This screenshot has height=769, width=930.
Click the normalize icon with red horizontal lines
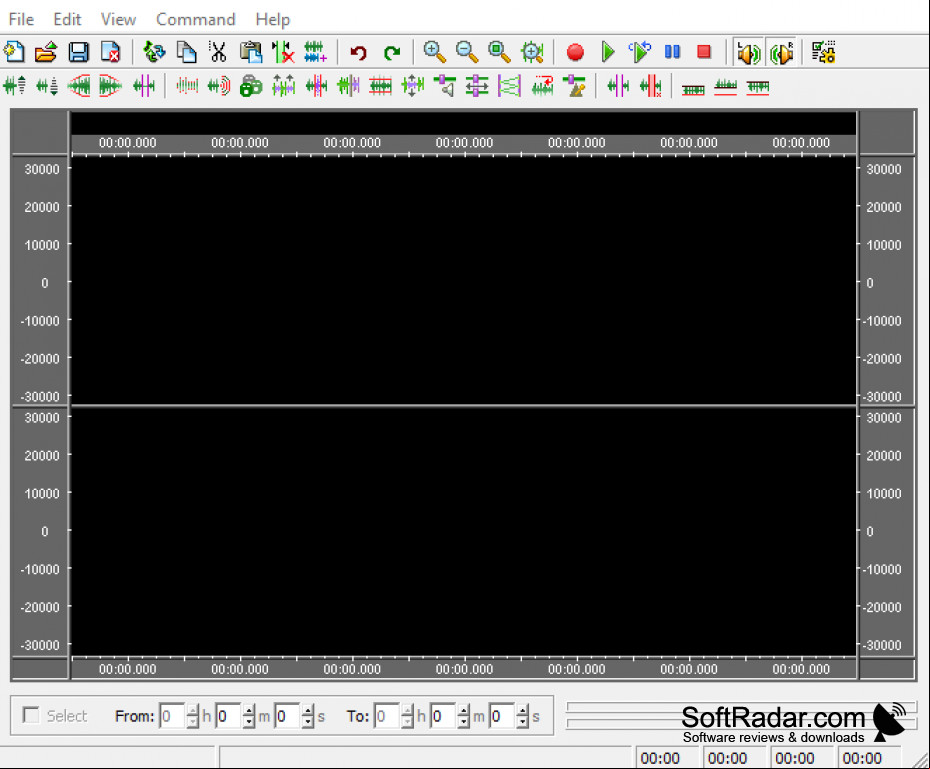380,86
